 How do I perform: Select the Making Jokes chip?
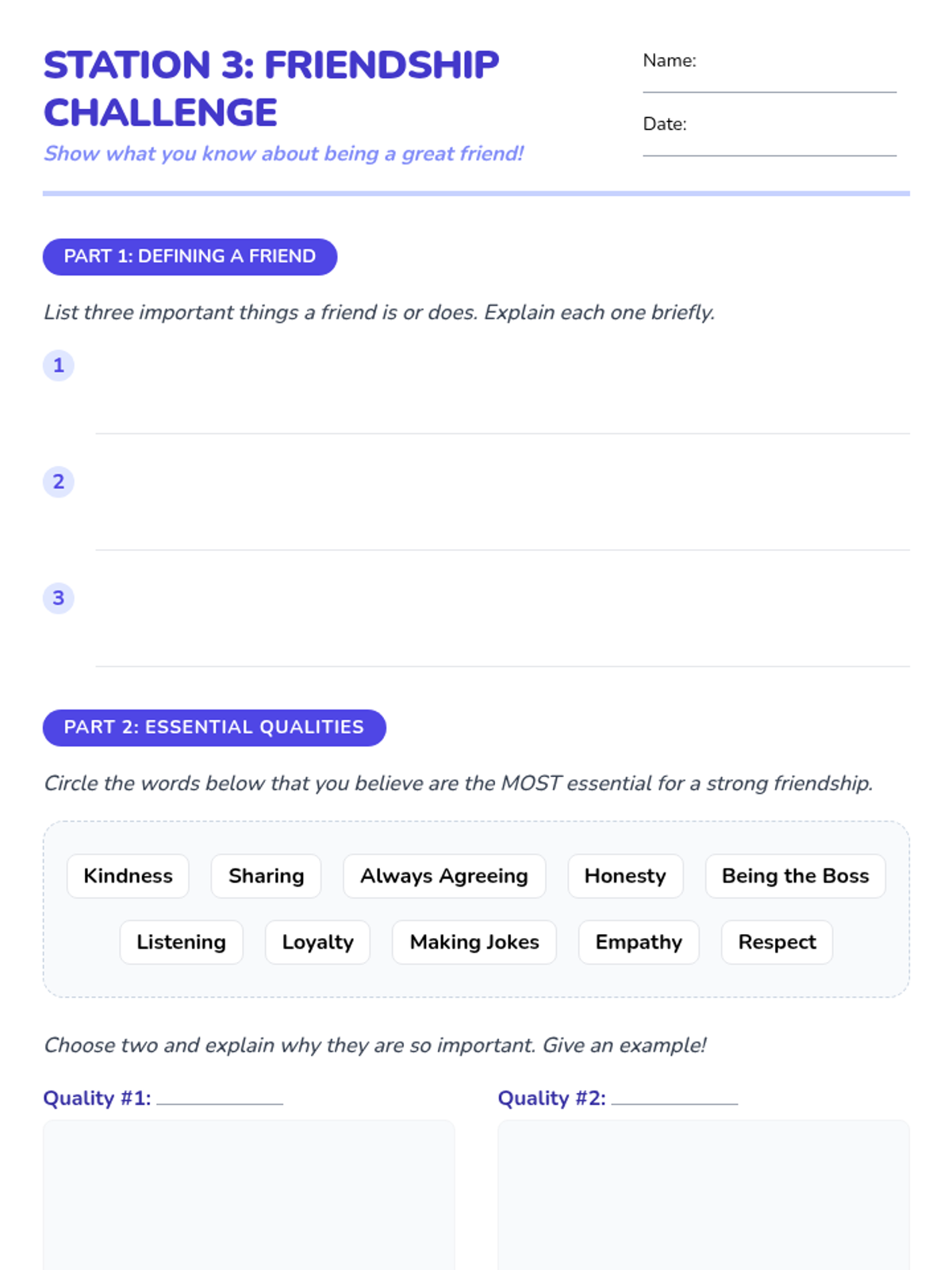474,942
